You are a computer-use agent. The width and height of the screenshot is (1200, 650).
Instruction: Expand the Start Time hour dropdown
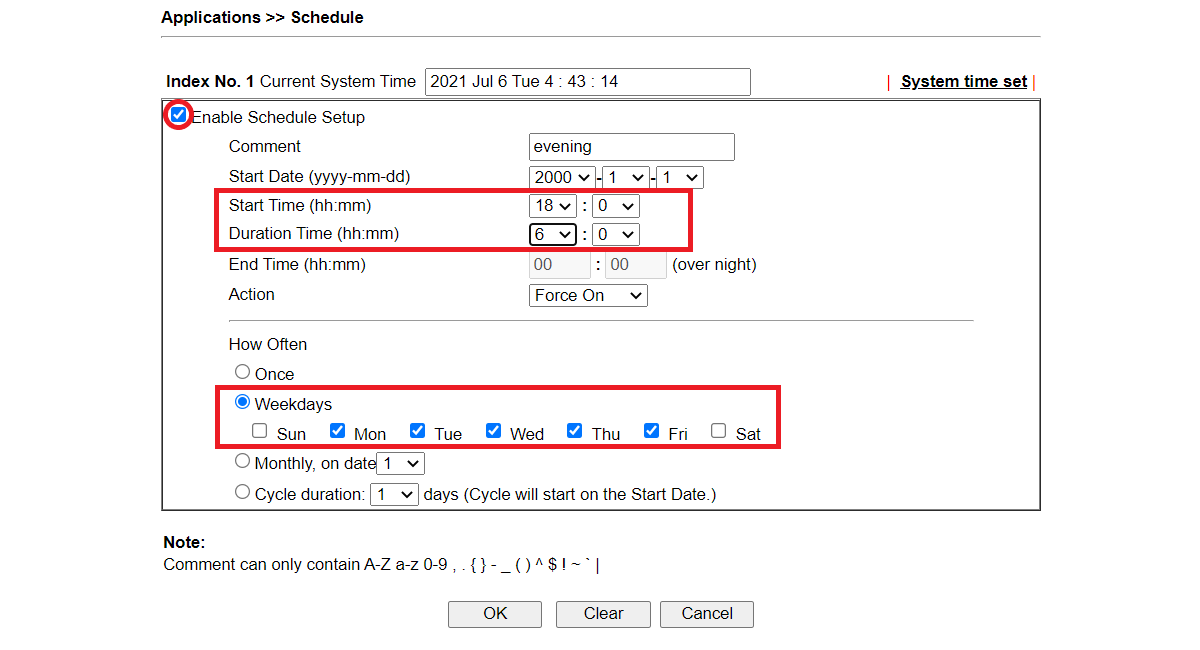[x=553, y=206]
